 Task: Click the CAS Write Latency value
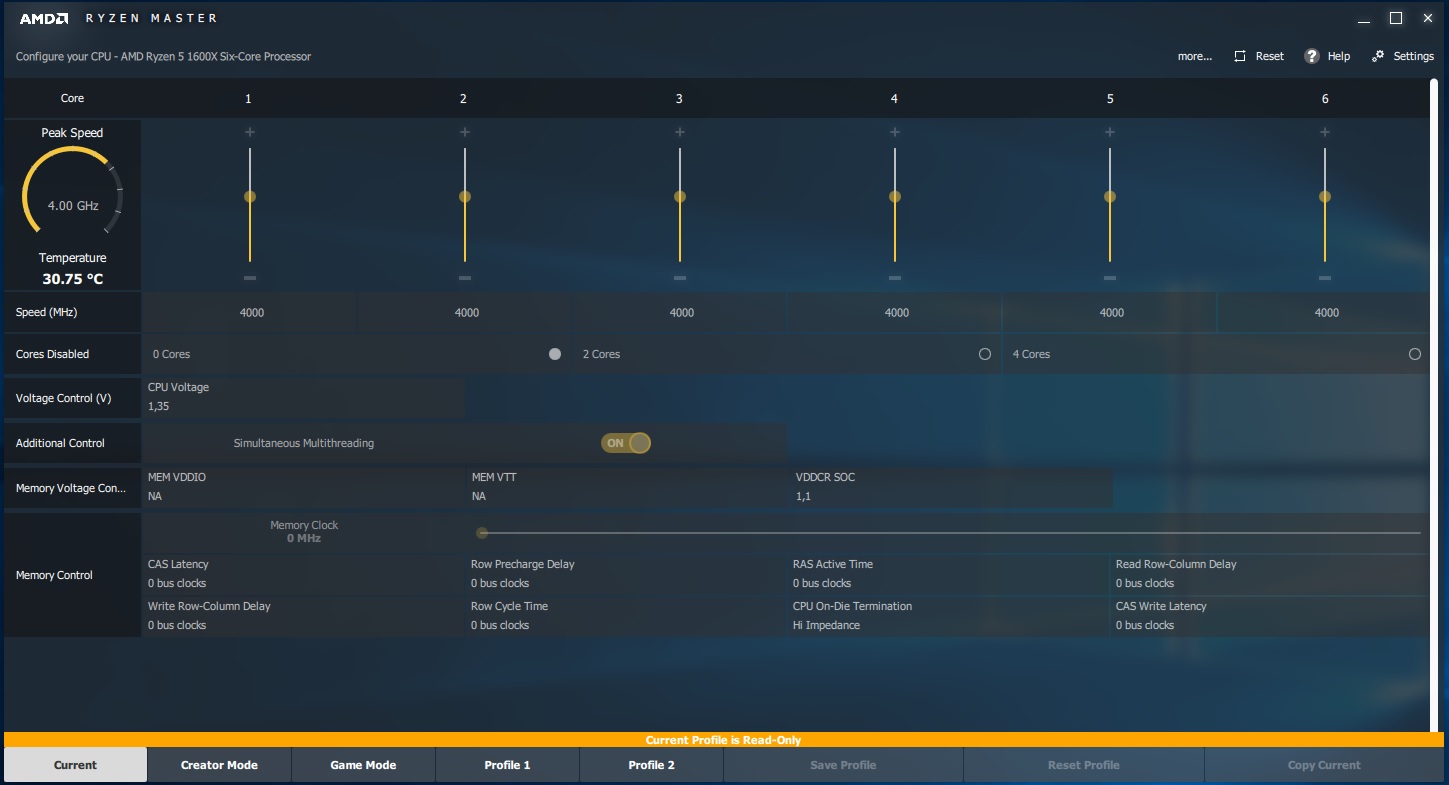pos(1145,625)
